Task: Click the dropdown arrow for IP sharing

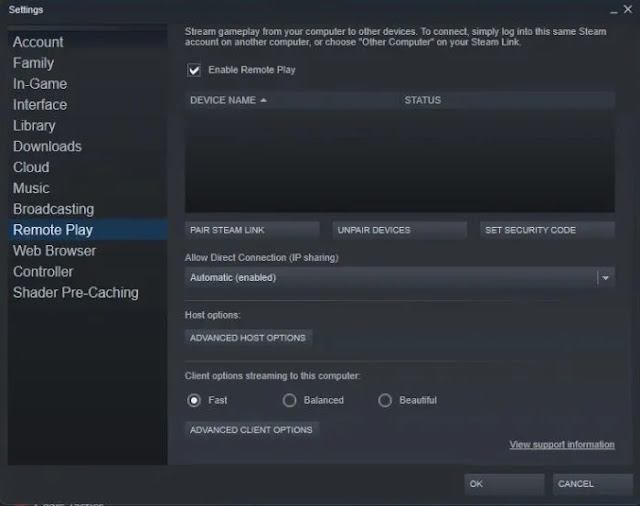Action: coord(606,278)
